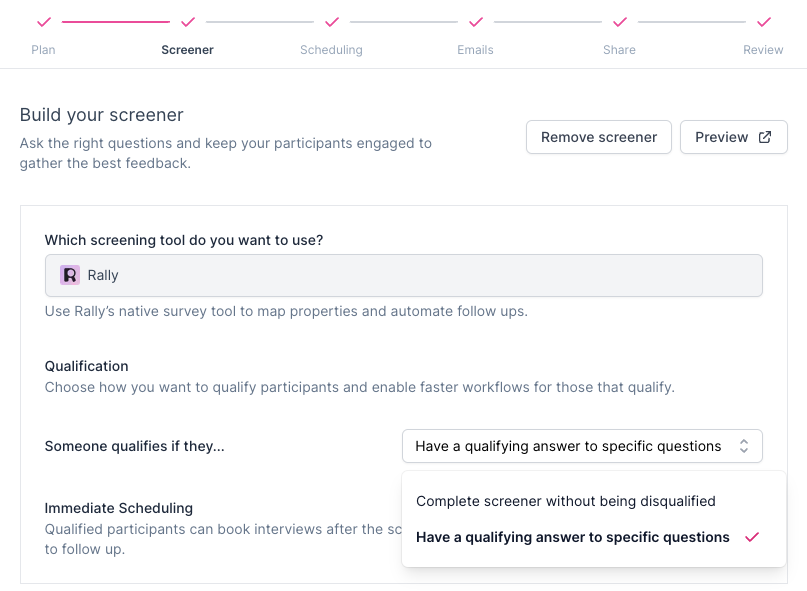
Task: Click the Emails step checkmark icon
Action: pos(475,21)
